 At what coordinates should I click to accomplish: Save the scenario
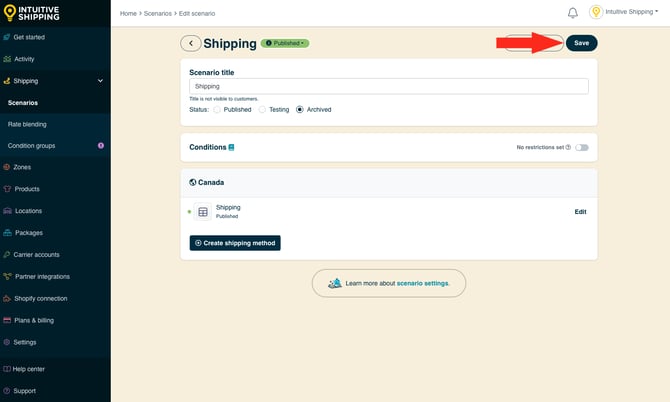tap(582, 43)
